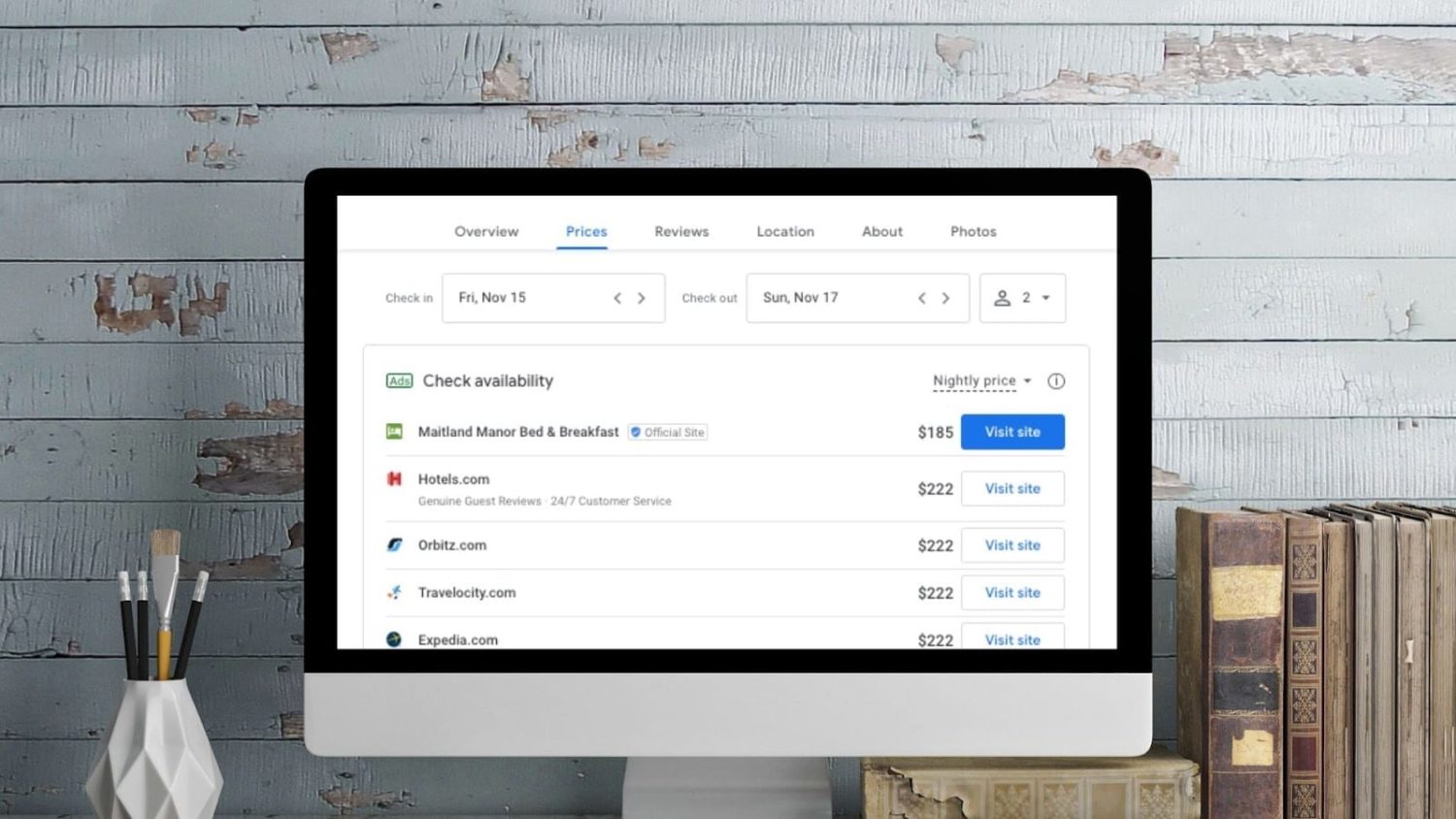Visit site for Orbitz.com
This screenshot has width=1456, height=819.
(1012, 545)
